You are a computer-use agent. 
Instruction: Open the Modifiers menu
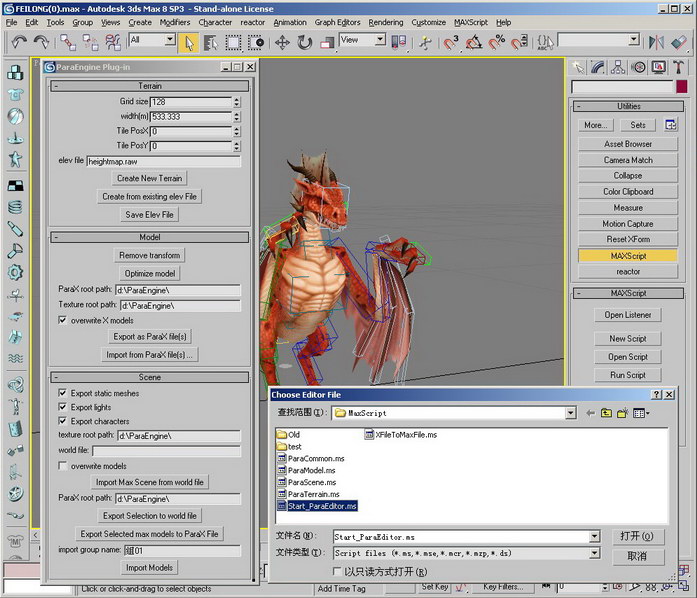175,22
